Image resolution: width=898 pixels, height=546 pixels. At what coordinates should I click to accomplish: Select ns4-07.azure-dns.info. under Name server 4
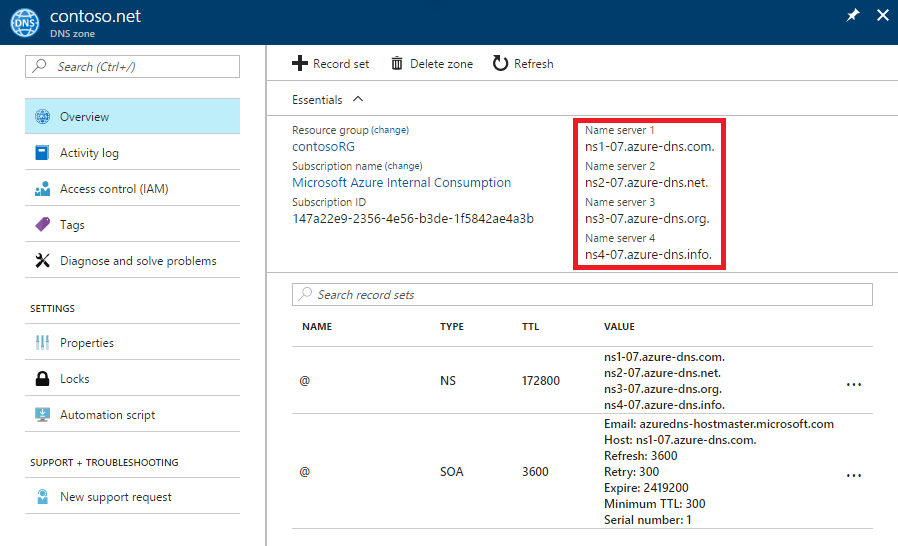[x=648, y=255]
